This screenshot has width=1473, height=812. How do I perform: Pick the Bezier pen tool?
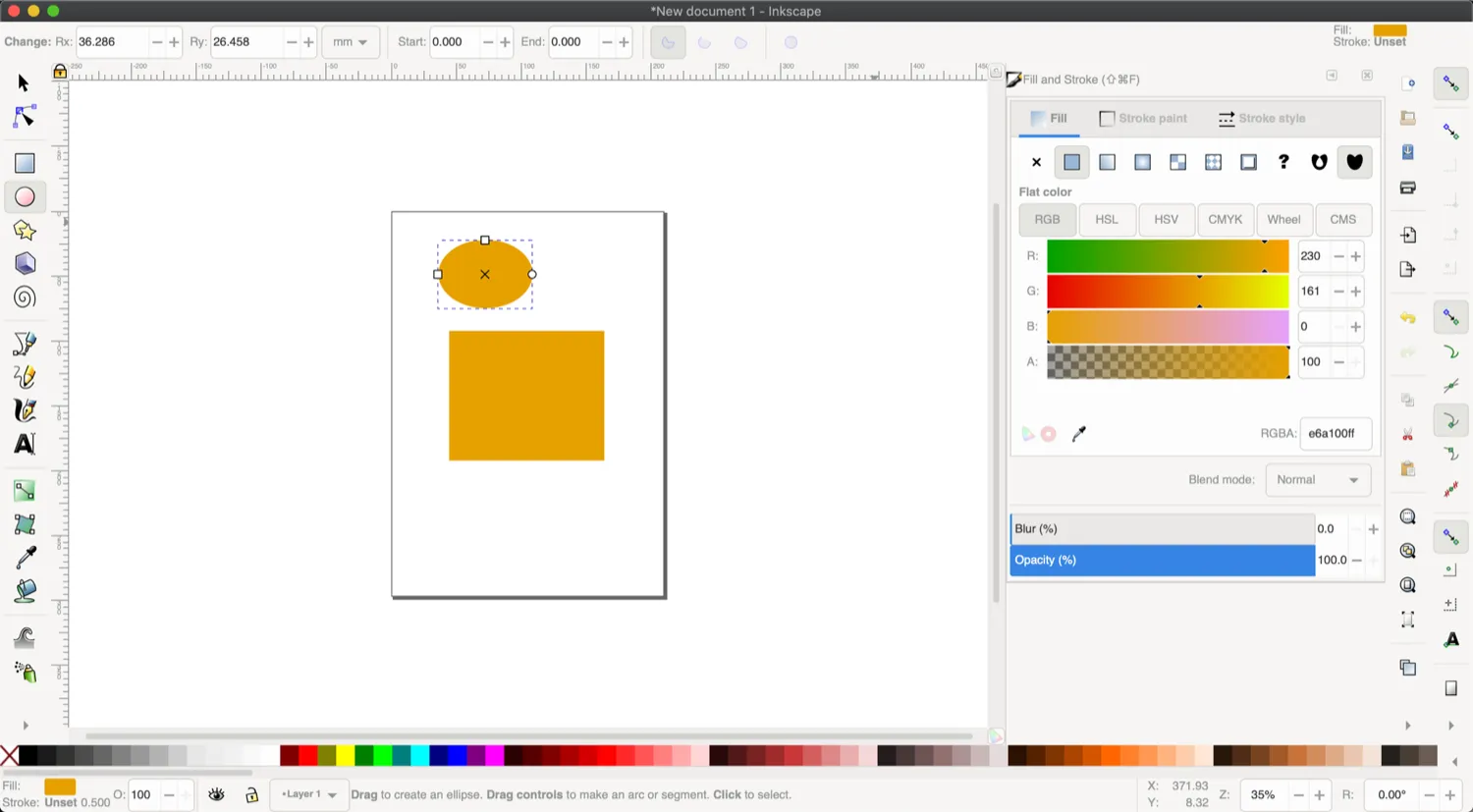point(24,343)
